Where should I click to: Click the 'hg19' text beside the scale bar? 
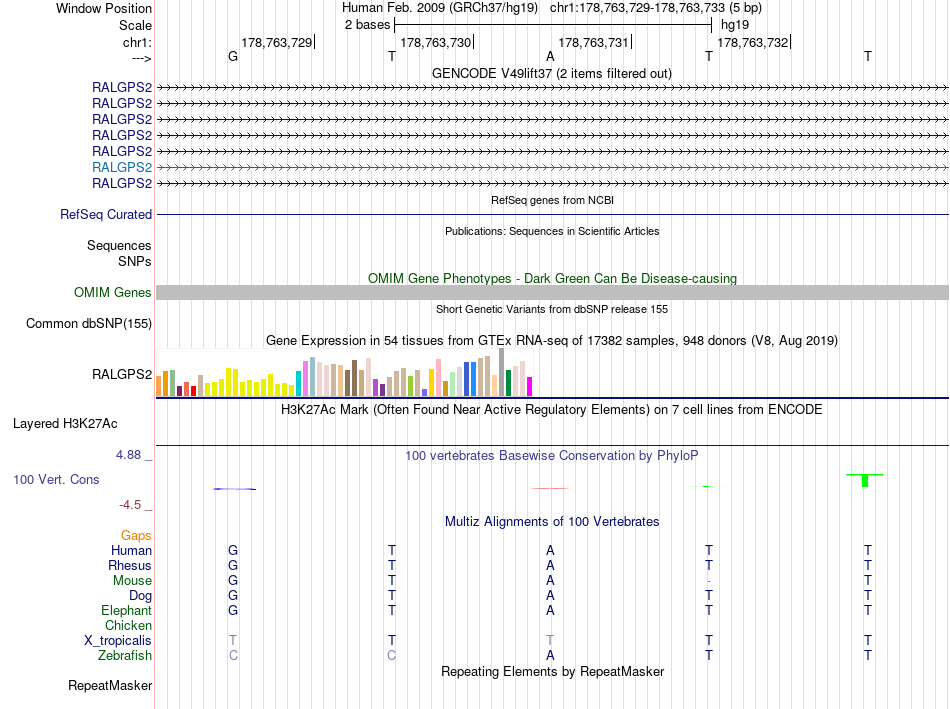735,25
